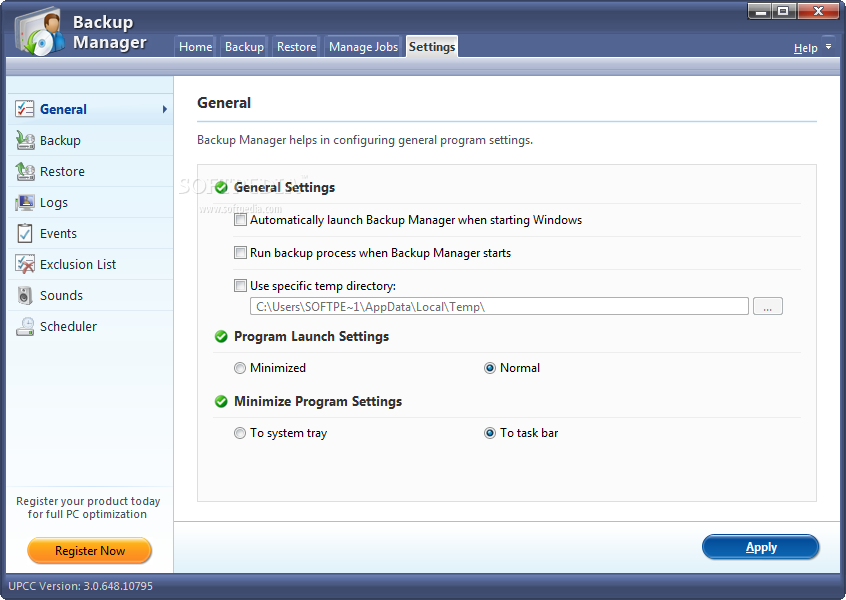Switch to the Home tab
The image size is (846, 600).
click(195, 47)
